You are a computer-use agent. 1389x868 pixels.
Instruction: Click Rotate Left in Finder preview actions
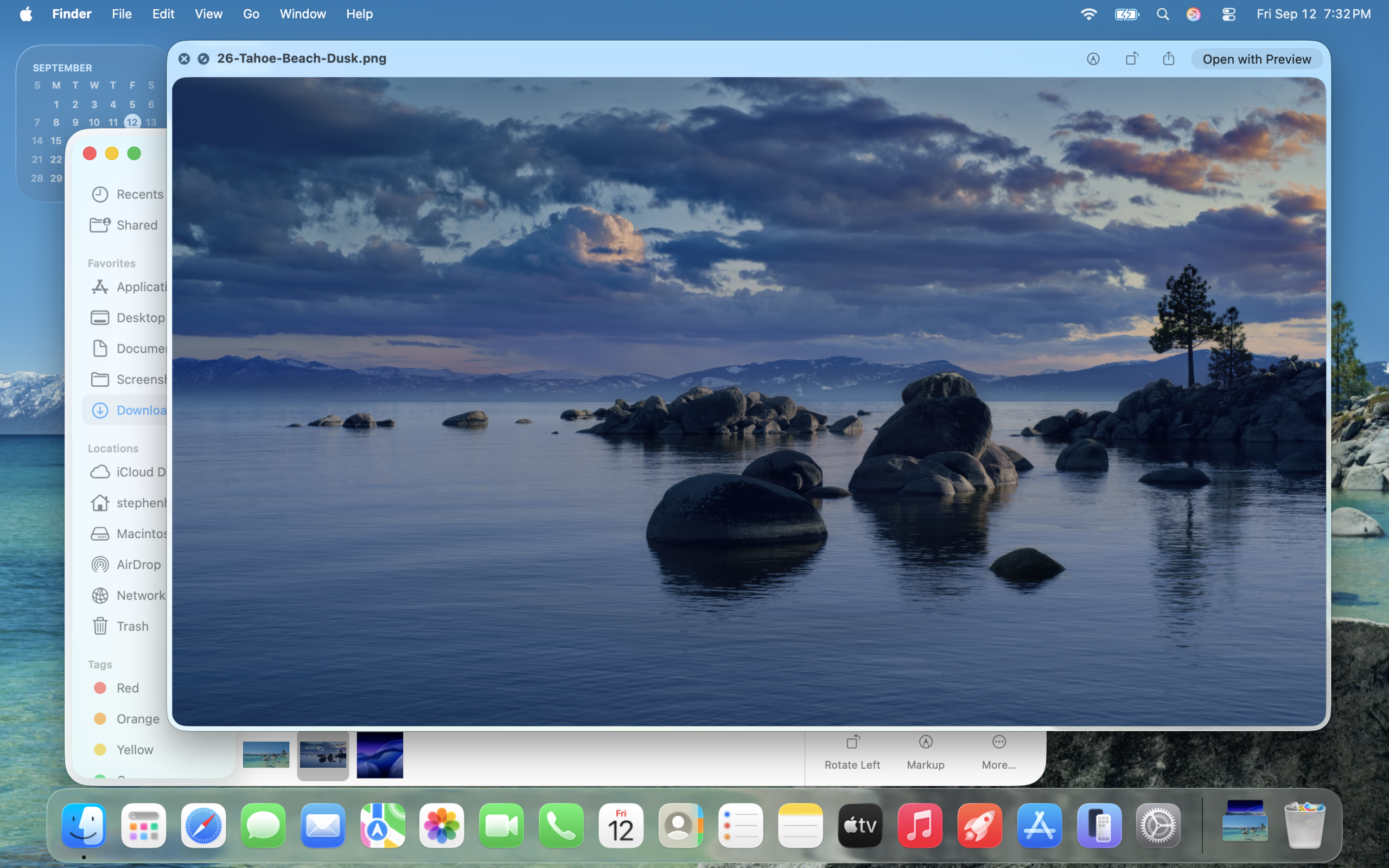[x=852, y=751]
